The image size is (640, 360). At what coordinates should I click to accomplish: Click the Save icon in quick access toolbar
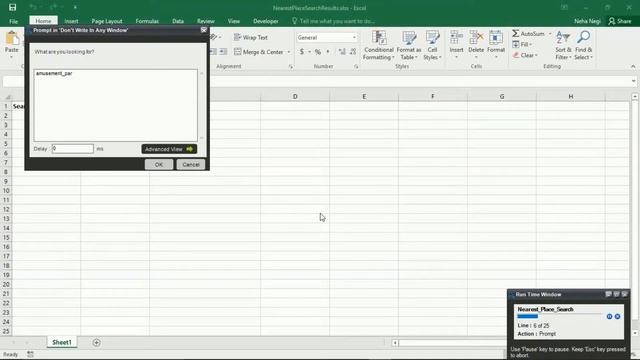point(13,7)
